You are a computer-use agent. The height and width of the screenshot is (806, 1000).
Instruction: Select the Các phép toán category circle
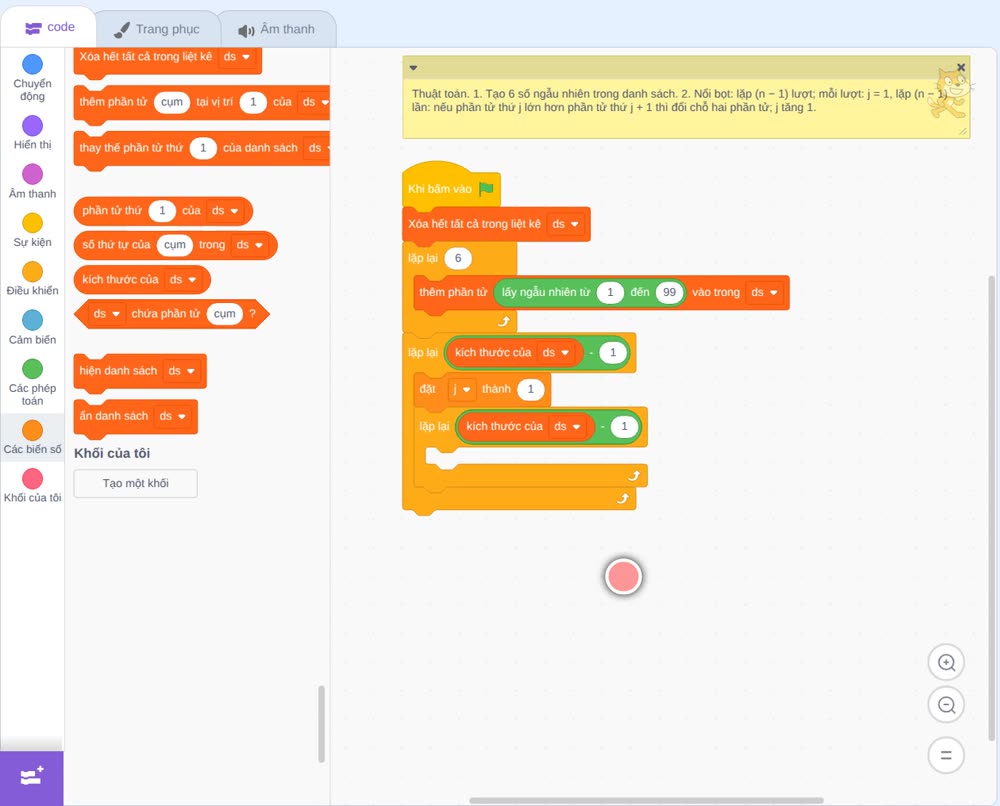(x=33, y=369)
